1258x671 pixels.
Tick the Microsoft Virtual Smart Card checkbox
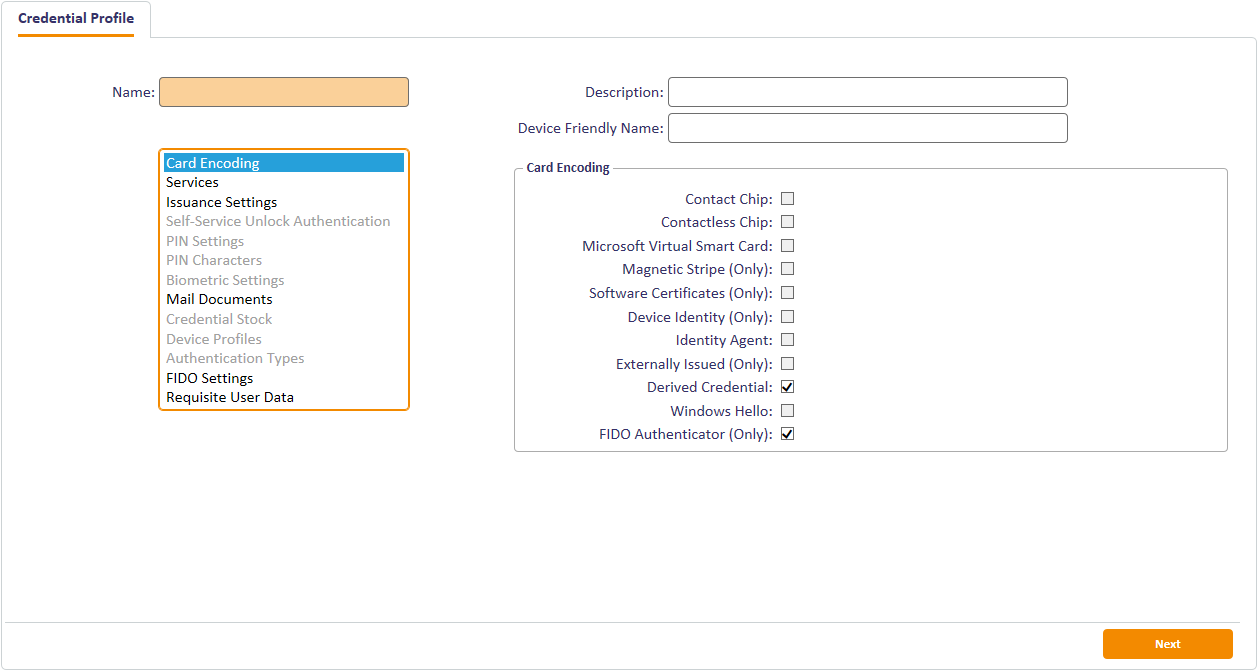tap(787, 246)
